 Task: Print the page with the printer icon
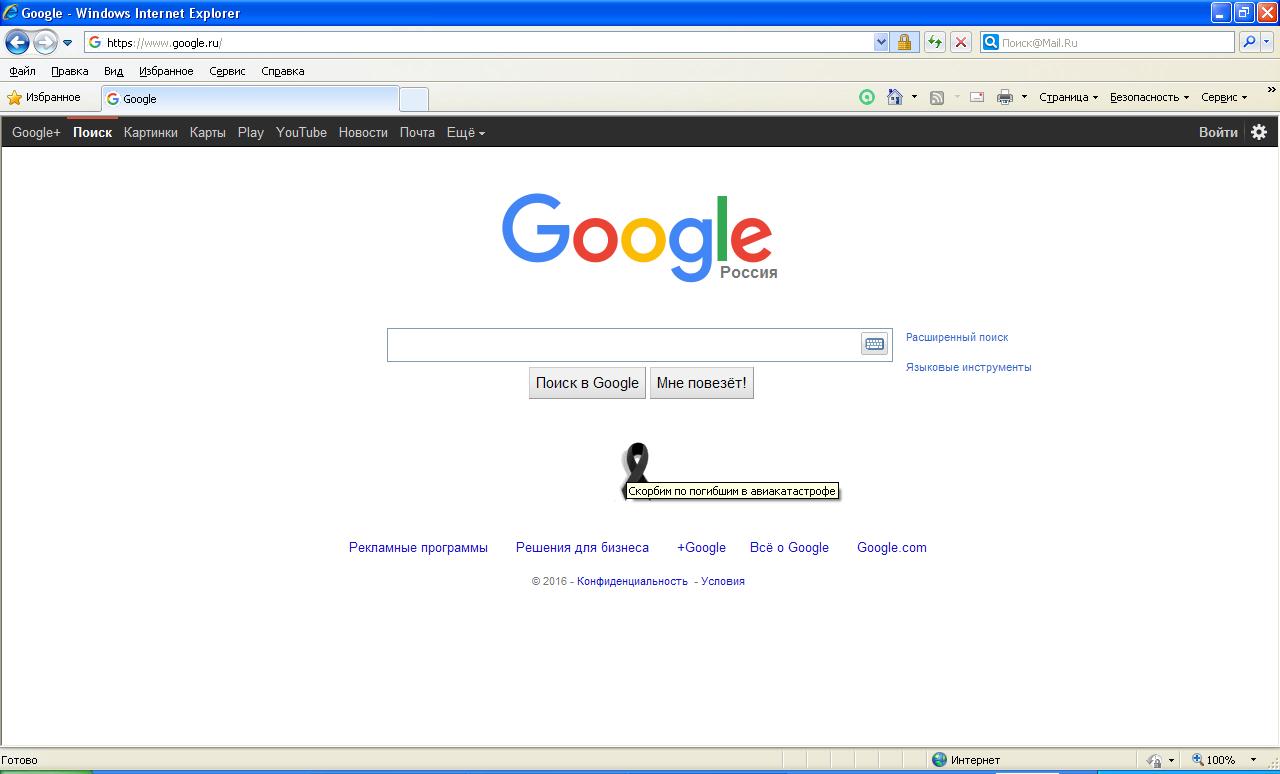point(1005,97)
